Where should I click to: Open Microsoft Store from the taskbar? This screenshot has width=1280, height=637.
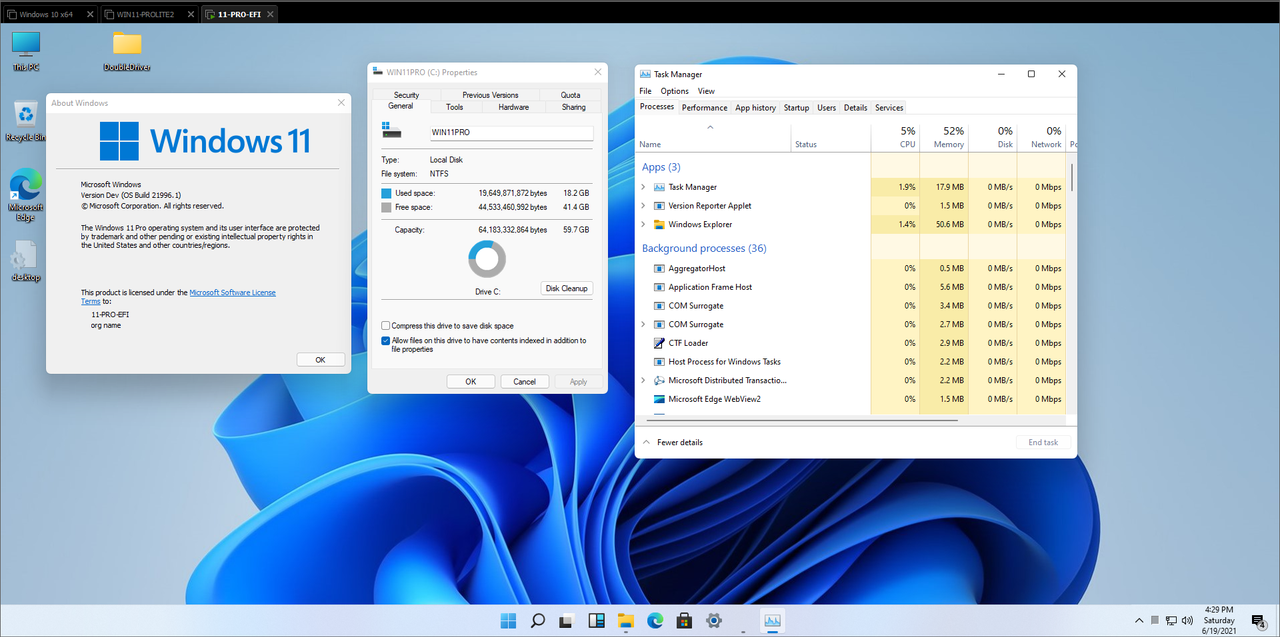[684, 620]
